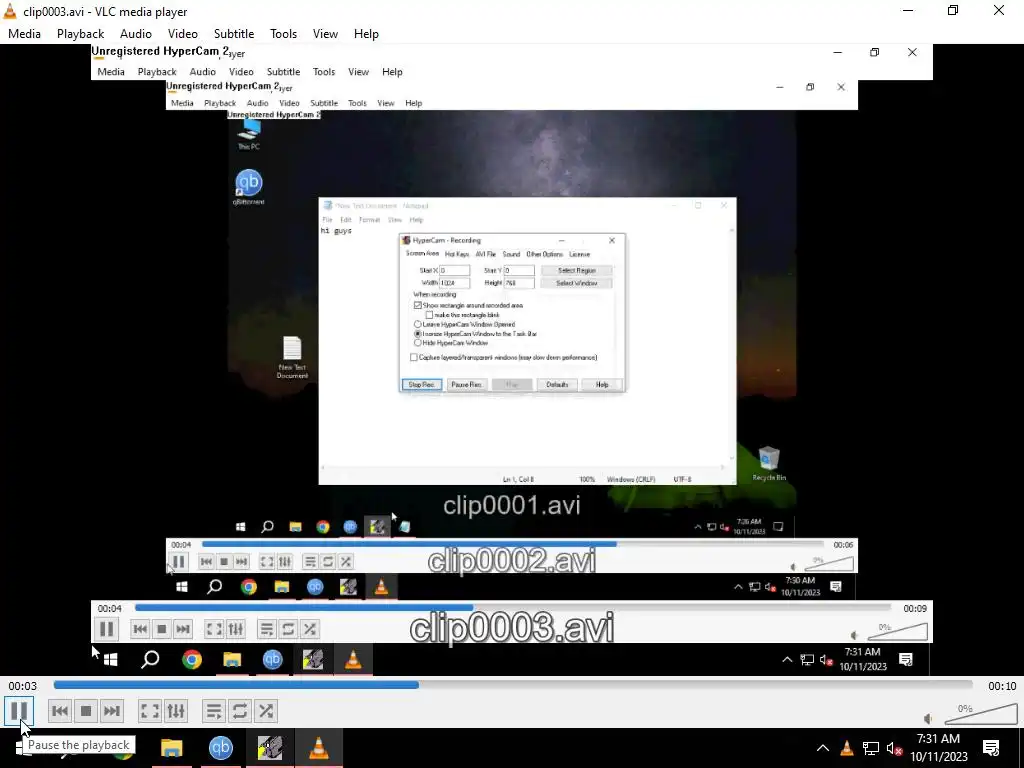Open the Help menu of main VLC window

click(366, 34)
